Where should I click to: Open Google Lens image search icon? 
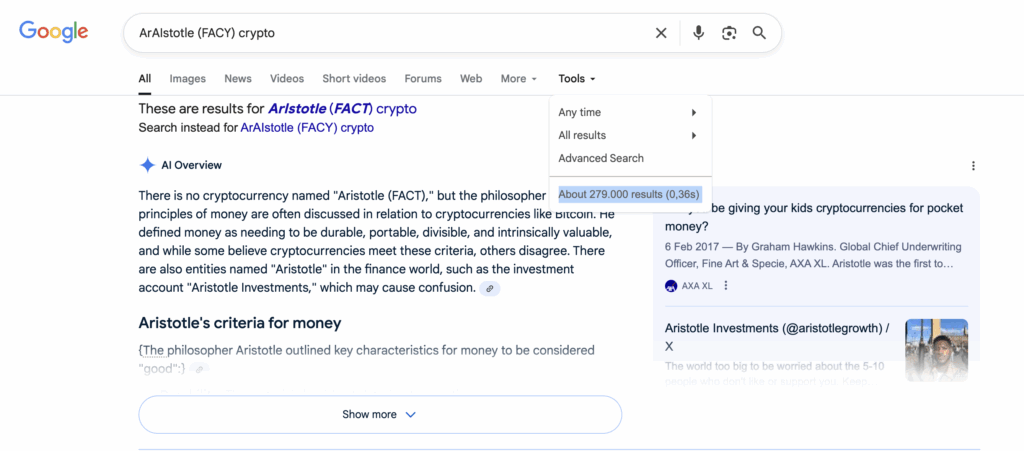click(x=730, y=33)
